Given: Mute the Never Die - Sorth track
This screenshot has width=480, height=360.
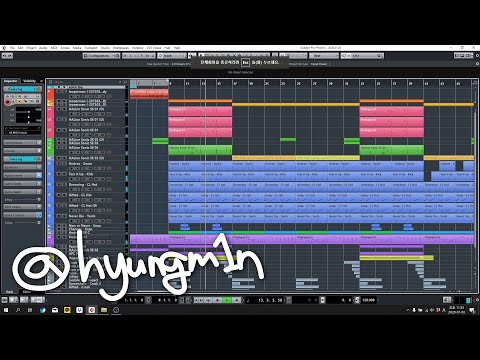Looking at the screenshot, I should (x=58, y=216).
